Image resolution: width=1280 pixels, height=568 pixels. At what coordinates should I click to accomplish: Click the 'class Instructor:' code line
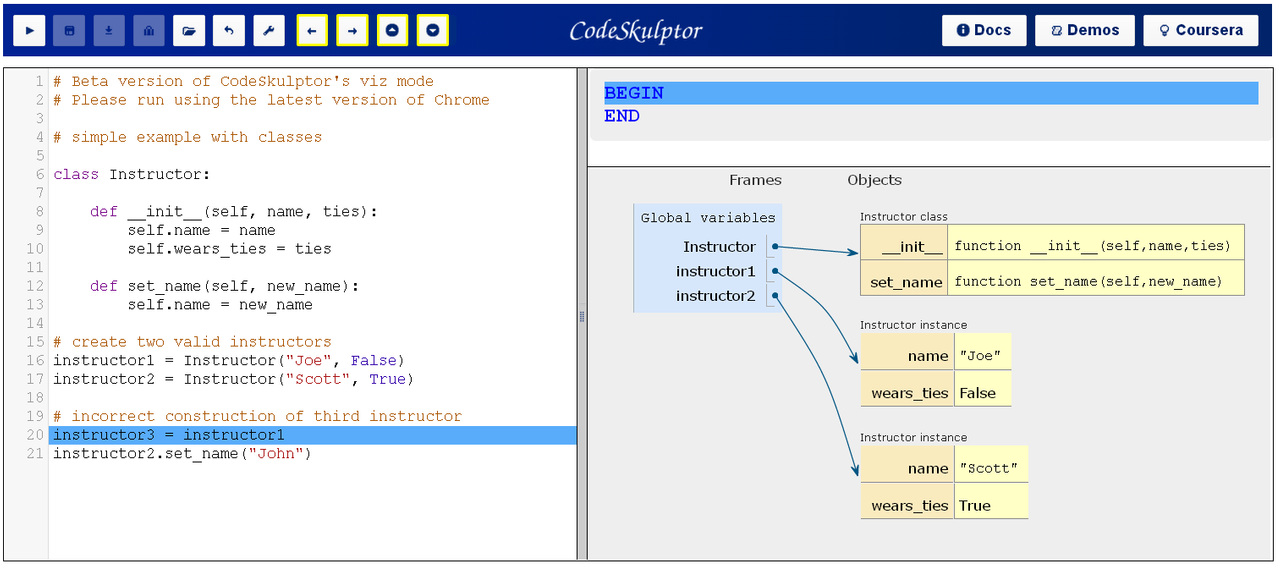[132, 174]
